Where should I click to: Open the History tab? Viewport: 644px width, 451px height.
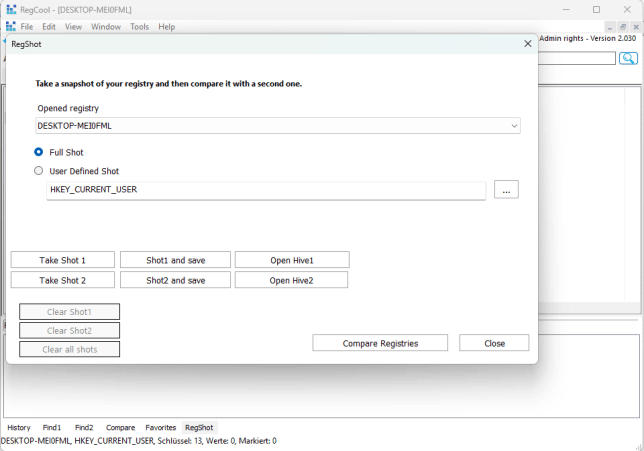(19, 427)
